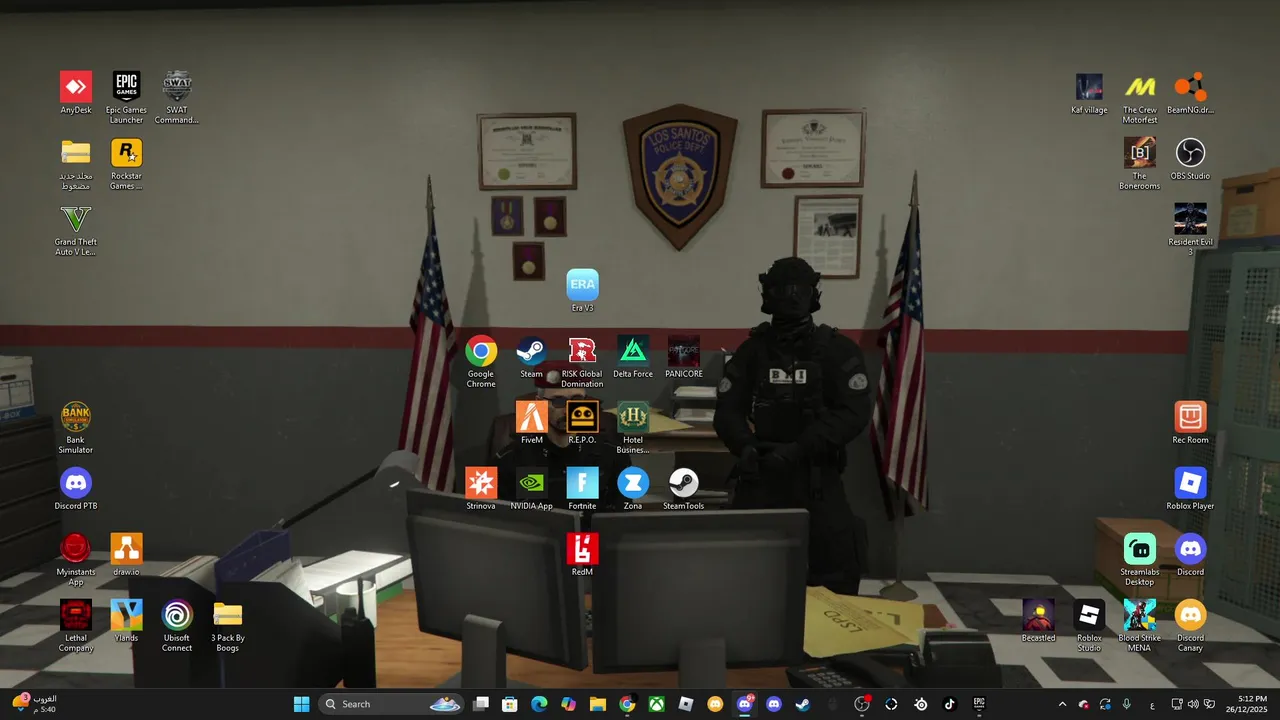The width and height of the screenshot is (1280, 720).
Task: Open FiveM desktop shortcut
Action: (531, 423)
